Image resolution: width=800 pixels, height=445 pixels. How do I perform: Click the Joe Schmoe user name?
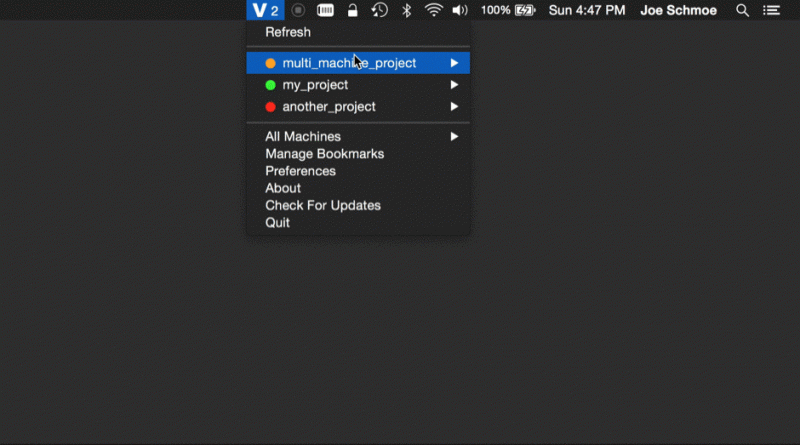[678, 10]
